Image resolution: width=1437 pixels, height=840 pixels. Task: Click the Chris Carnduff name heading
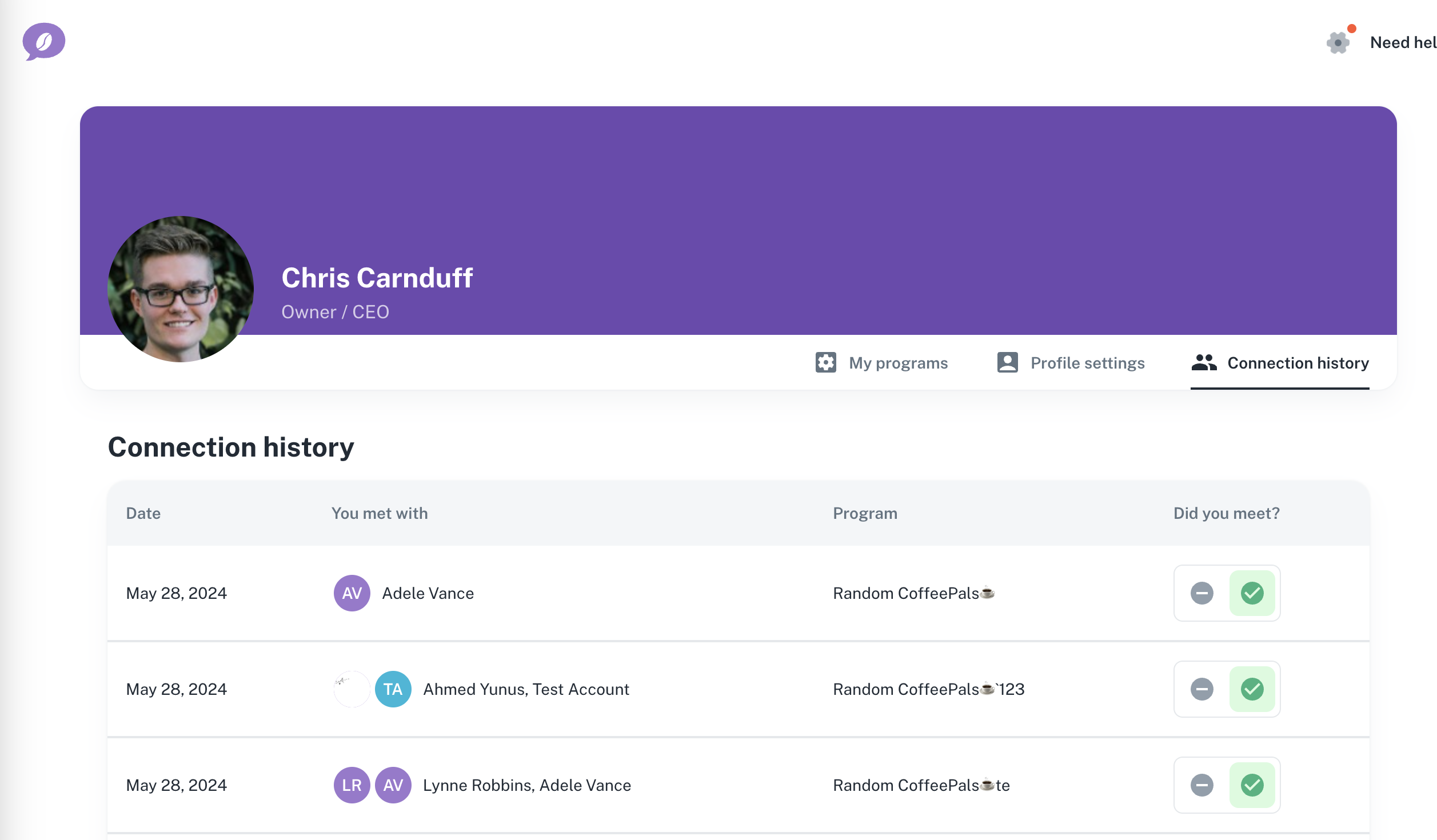tap(377, 278)
